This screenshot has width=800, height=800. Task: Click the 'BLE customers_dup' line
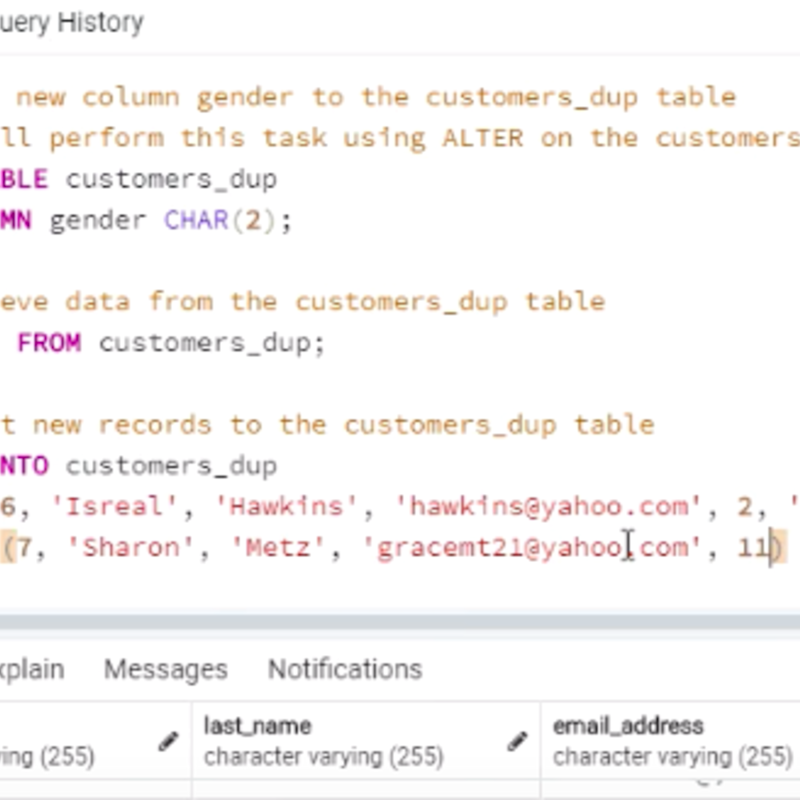pyautogui.click(x=138, y=180)
